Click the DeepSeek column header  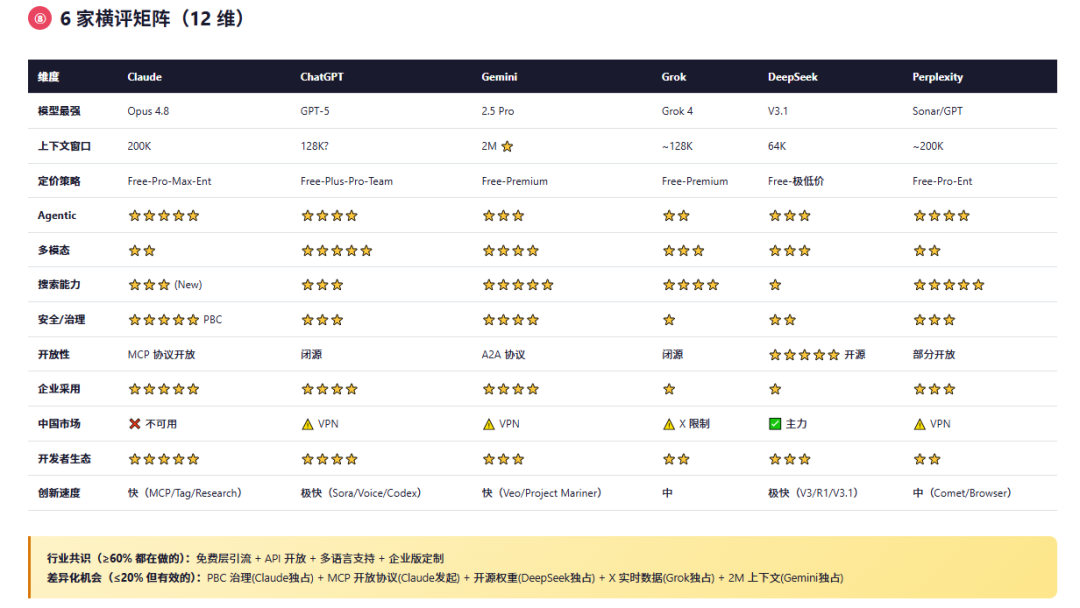click(793, 77)
